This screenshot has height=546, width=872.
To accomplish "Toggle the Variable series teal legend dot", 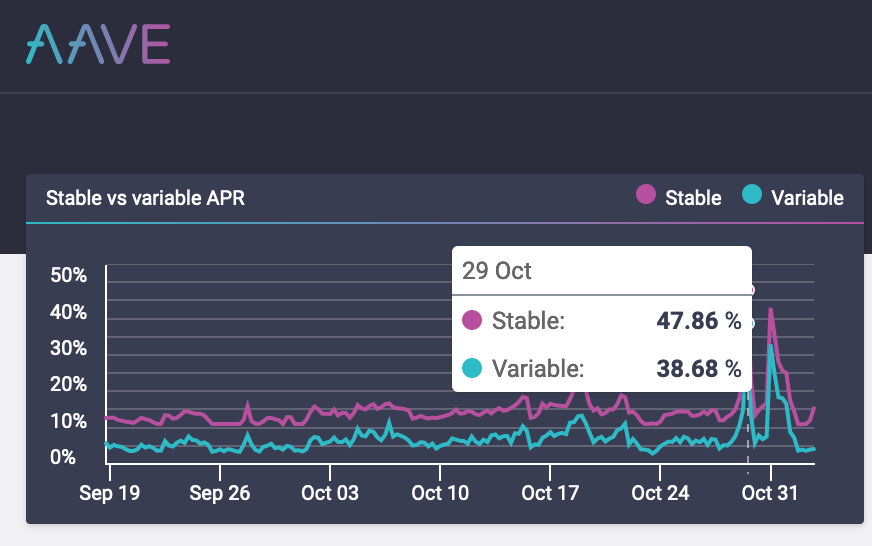I will 752,195.
